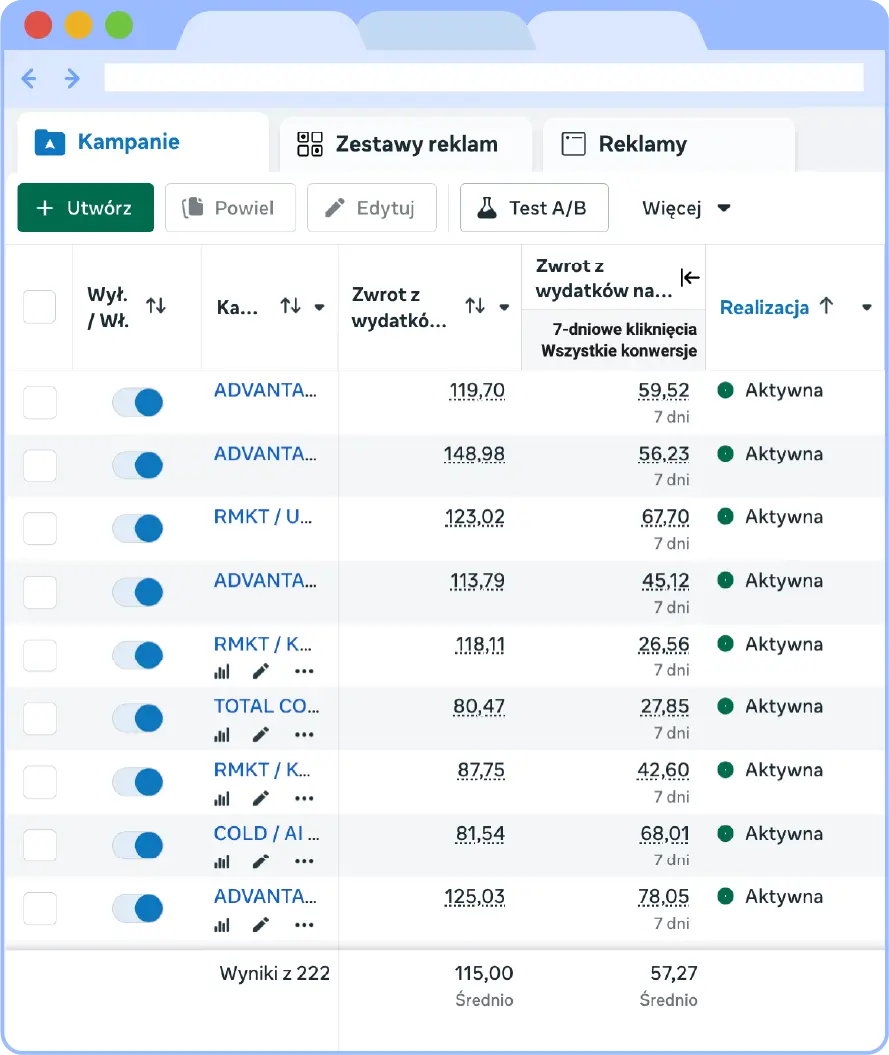Click collapse column arrow icon in header
889x1055 pixels.
(x=690, y=278)
